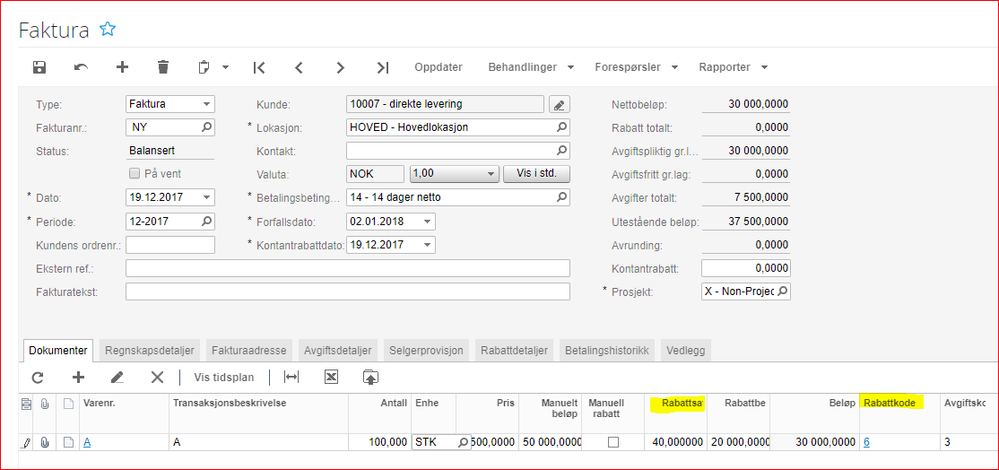Click pencil edit icon next to Kunde
This screenshot has height=470, width=999.
click(x=558, y=104)
